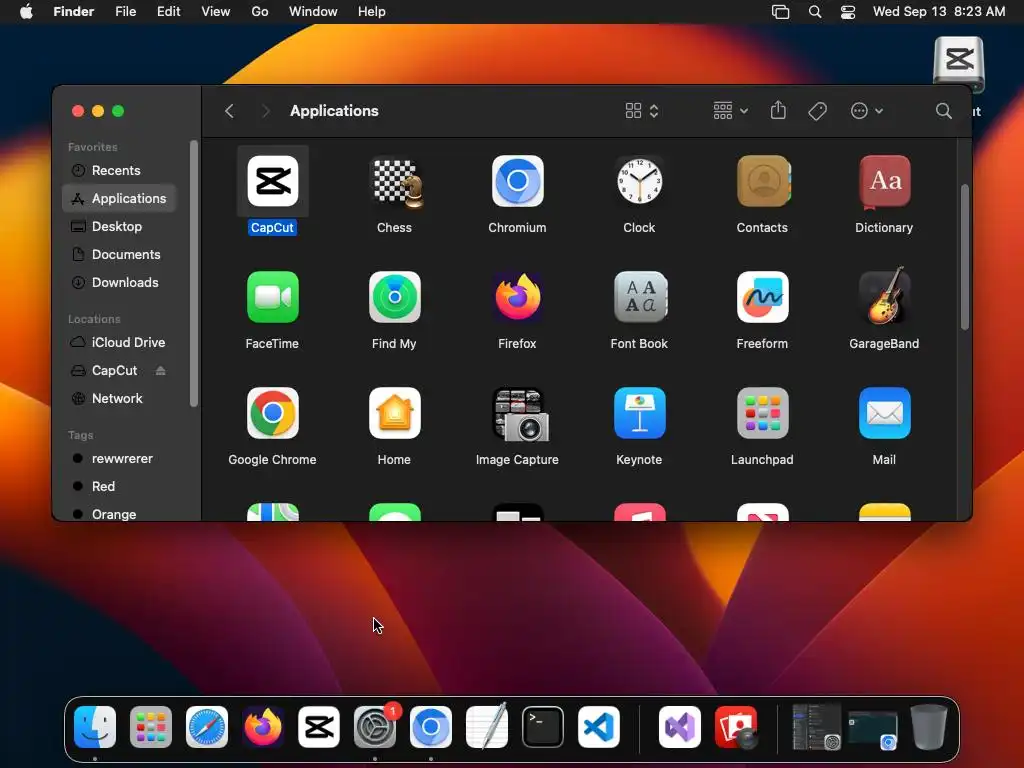This screenshot has width=1024, height=768.
Task: Click the sidebar scrollbar
Action: pyautogui.click(x=193, y=274)
